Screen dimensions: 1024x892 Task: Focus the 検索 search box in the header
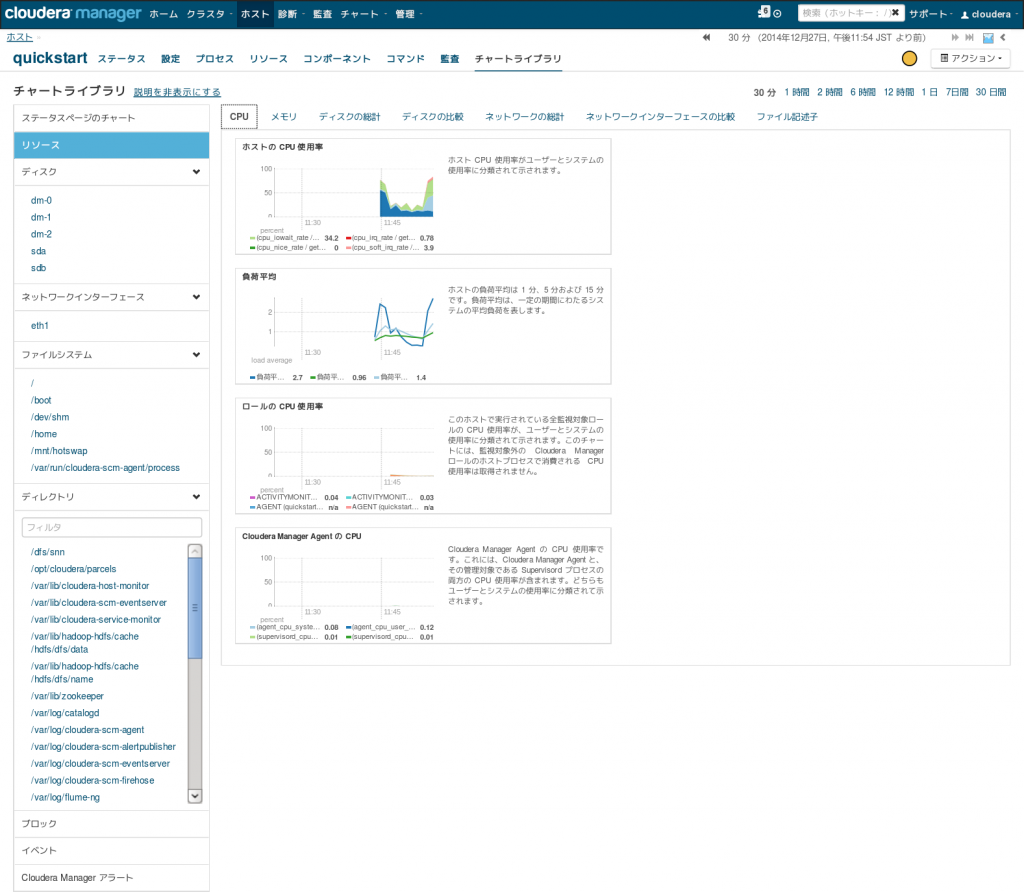844,13
